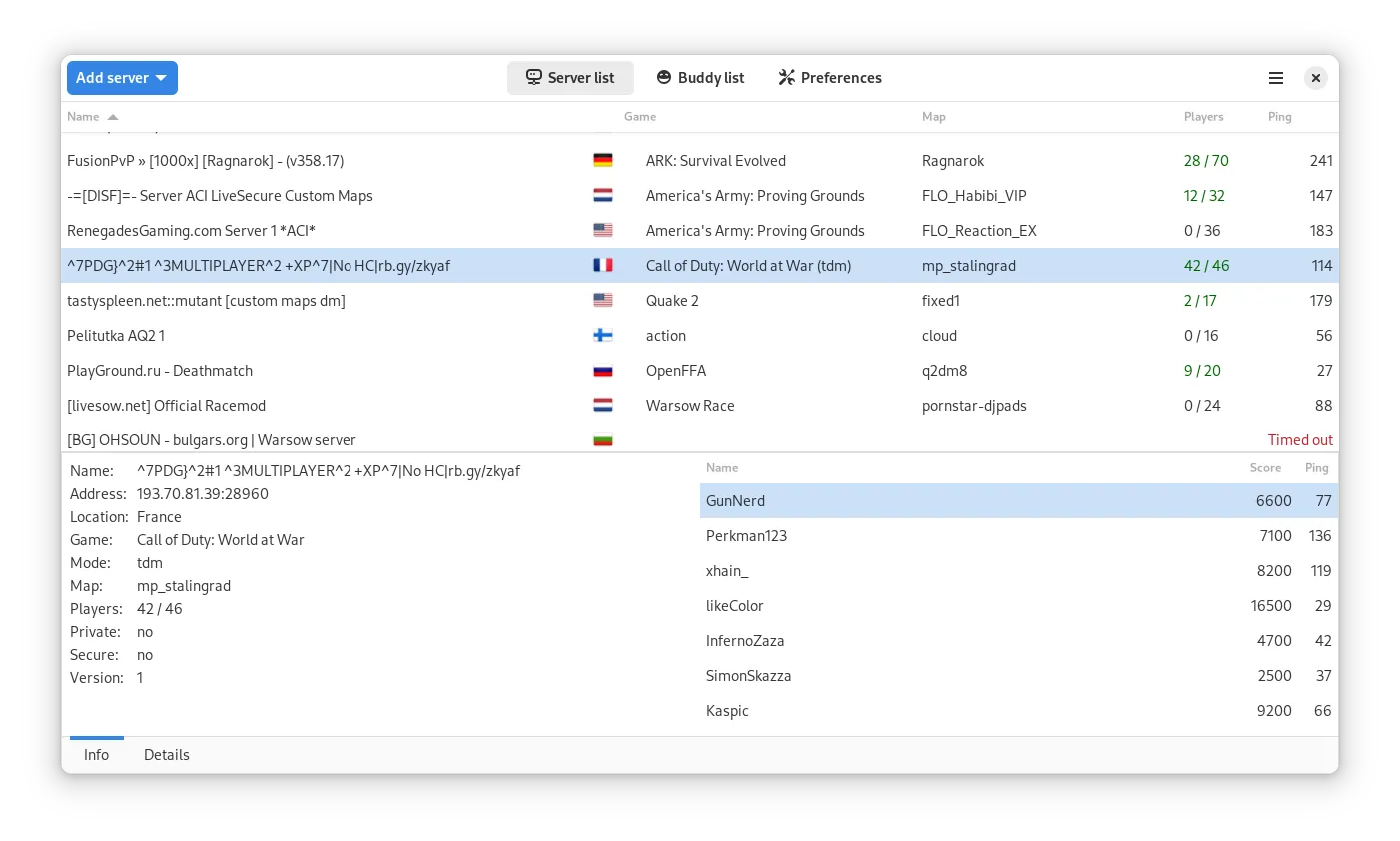Sort the player list by Score column
This screenshot has width=1400, height=841.
point(1264,468)
